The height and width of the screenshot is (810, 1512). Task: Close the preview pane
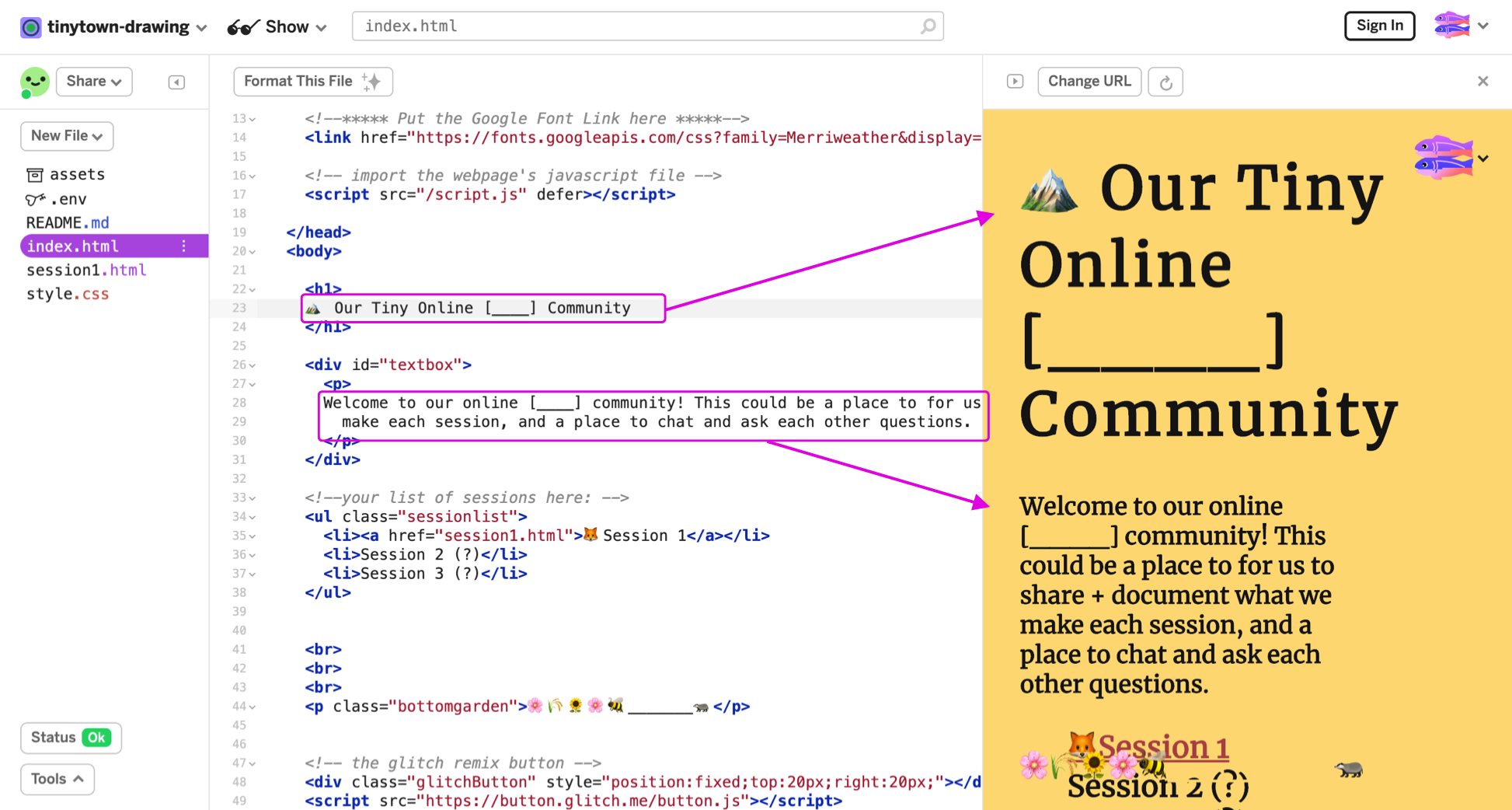1482,81
